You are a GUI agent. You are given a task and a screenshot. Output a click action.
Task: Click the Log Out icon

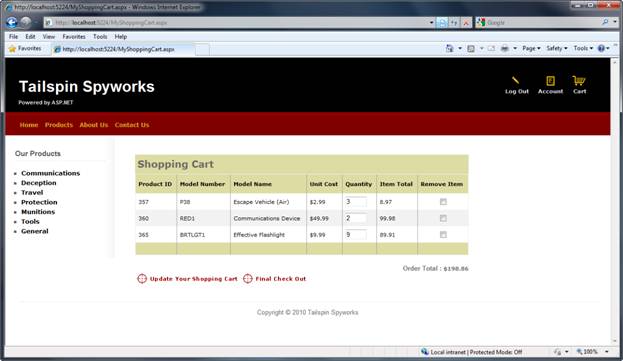(x=515, y=81)
